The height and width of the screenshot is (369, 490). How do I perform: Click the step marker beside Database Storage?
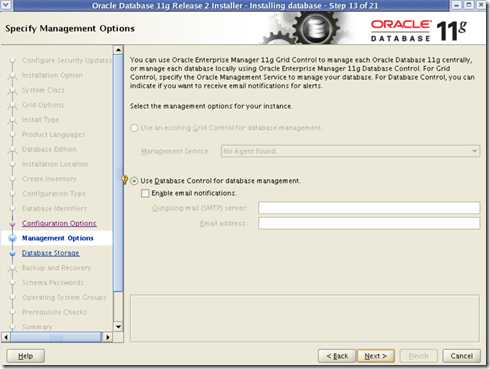coord(13,253)
